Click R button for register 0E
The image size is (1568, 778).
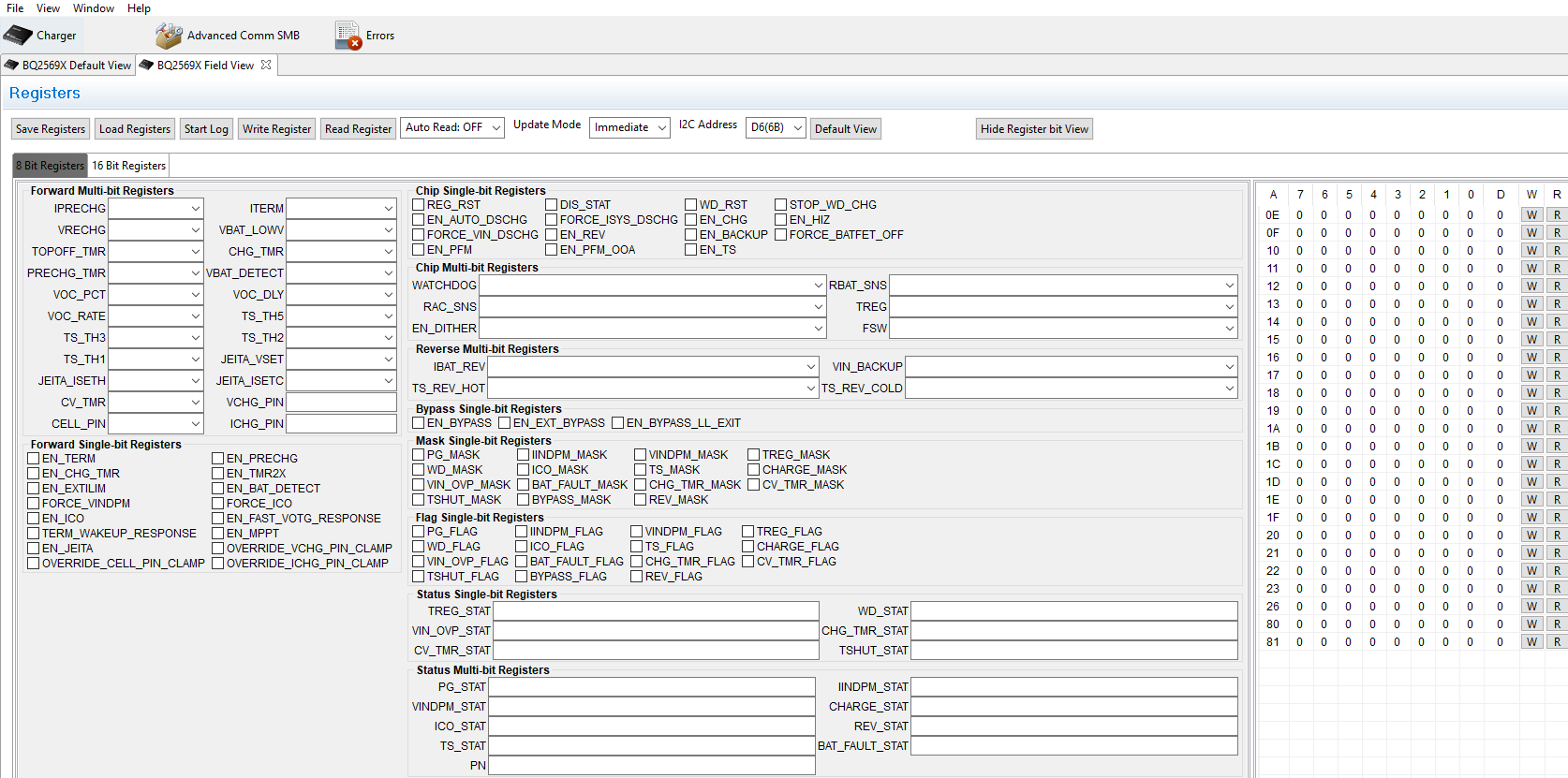(x=1556, y=215)
